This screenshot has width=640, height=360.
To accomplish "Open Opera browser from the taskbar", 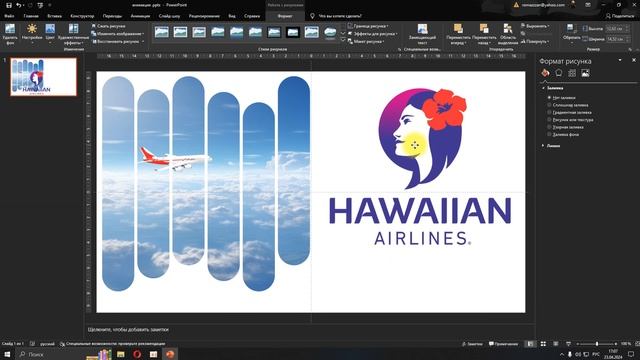I will pos(137,354).
